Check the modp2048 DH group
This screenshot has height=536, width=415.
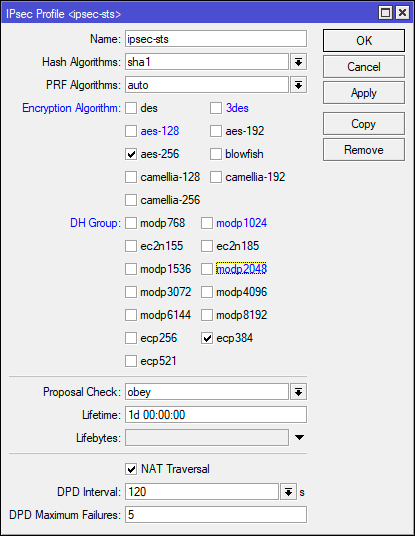pyautogui.click(x=207, y=269)
